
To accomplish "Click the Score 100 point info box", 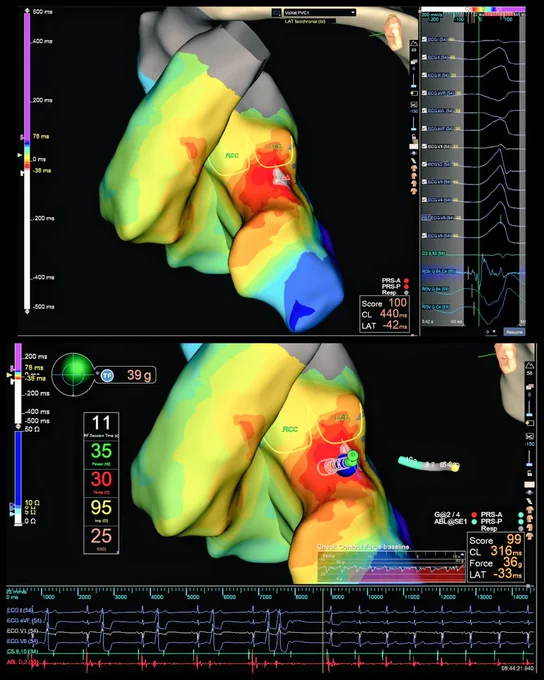I will pyautogui.click(x=384, y=314).
